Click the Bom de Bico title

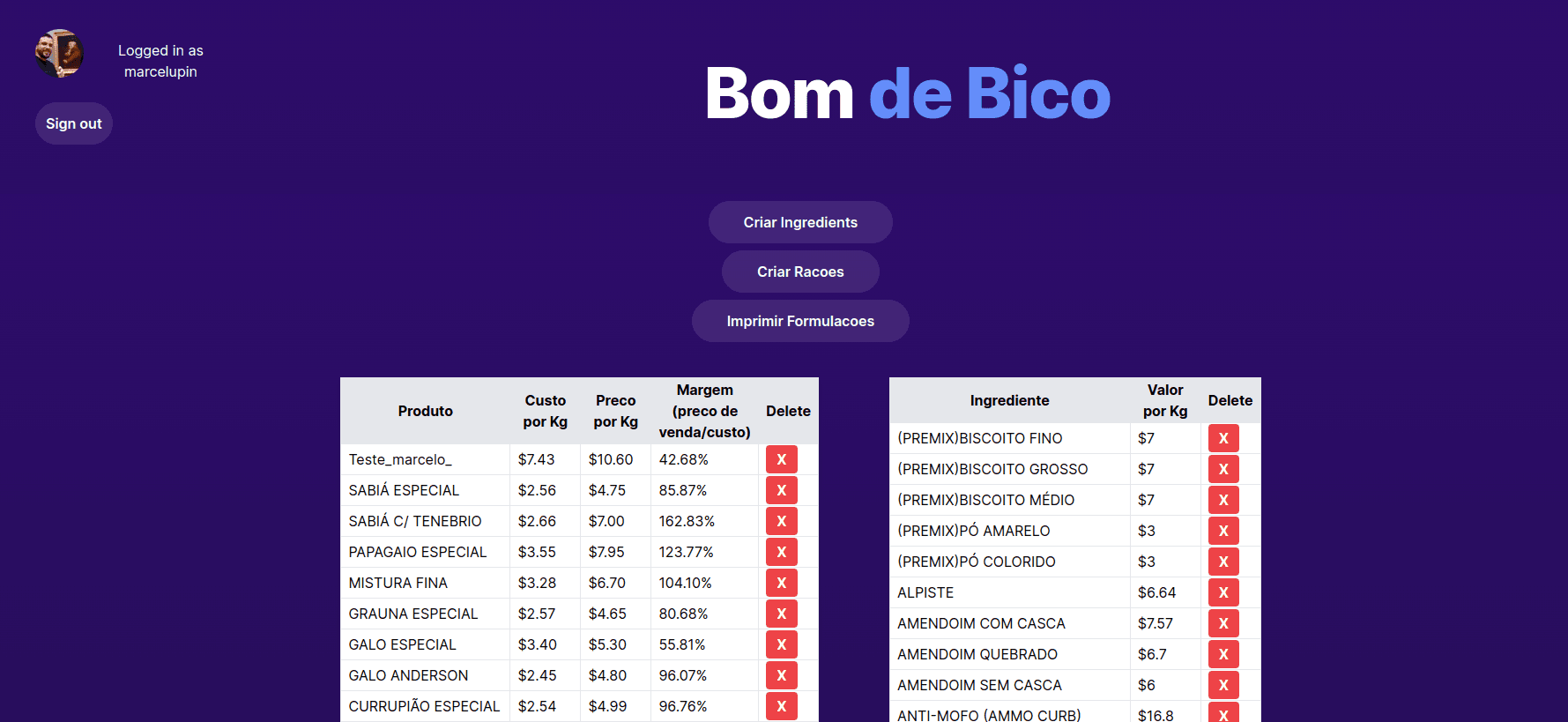pos(907,93)
